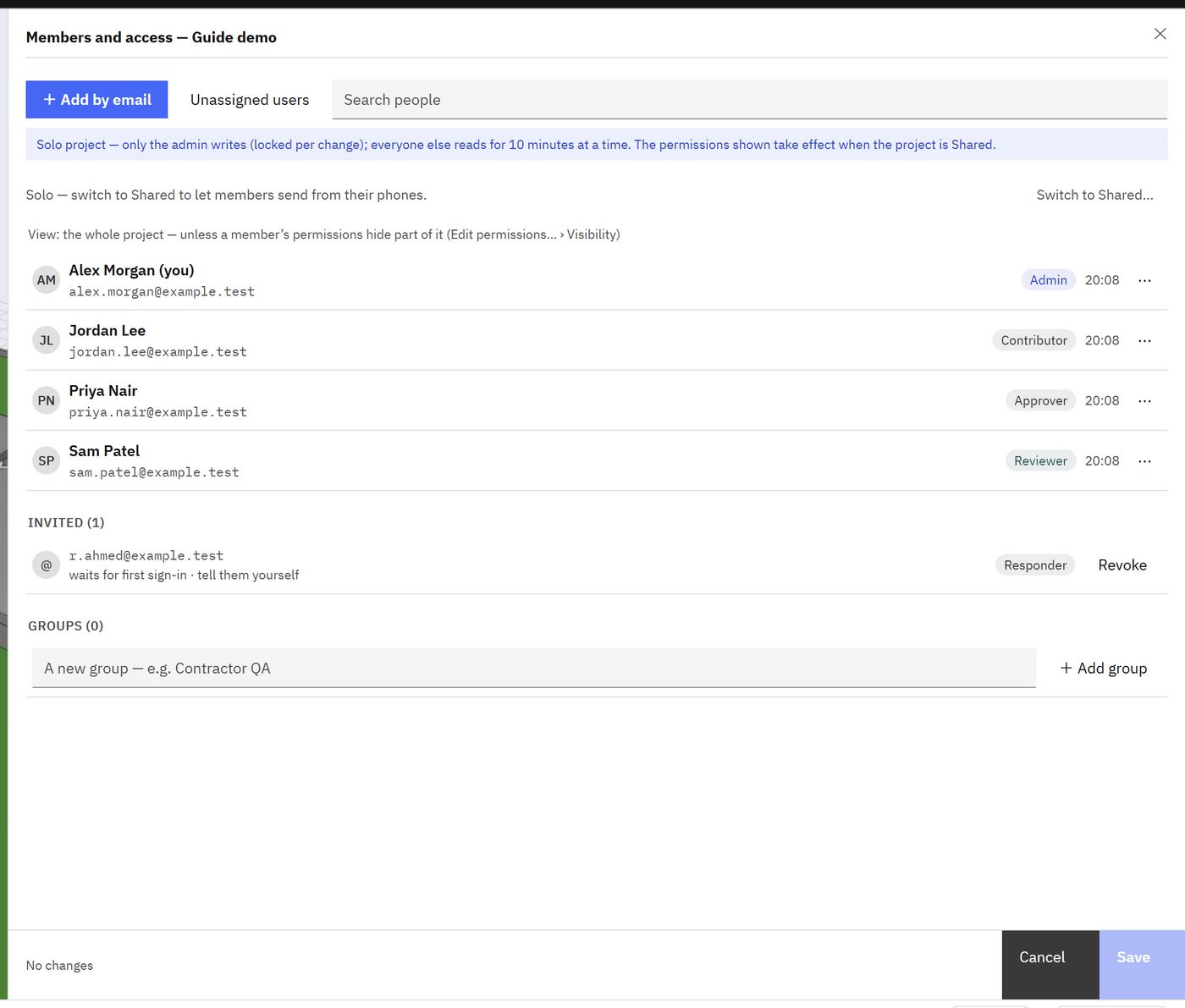The height and width of the screenshot is (1008, 1185).
Task: Select the email jordan.lee@example.test
Action: point(158,351)
